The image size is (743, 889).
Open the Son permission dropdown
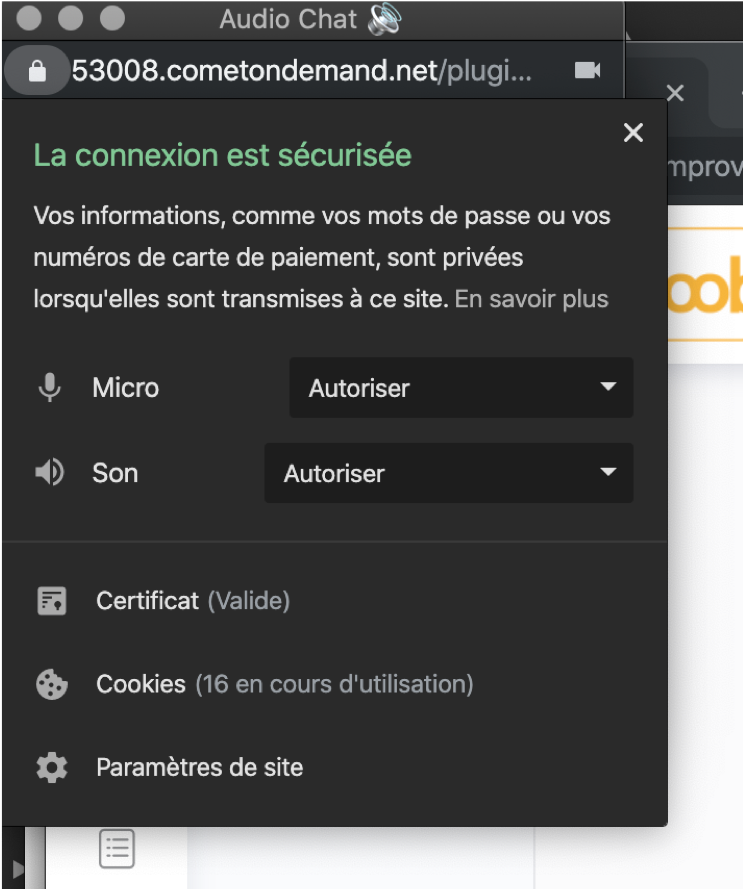449,473
